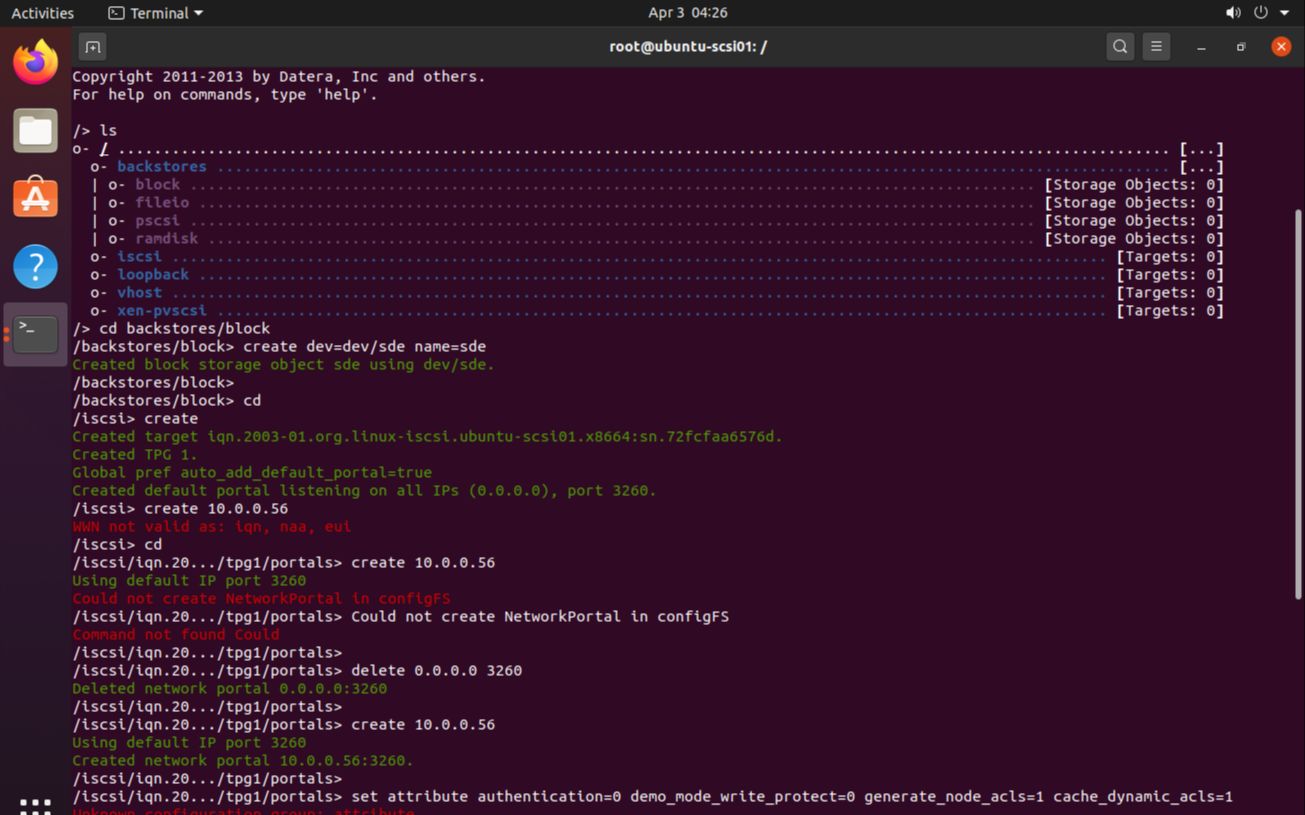Click 'Deleted network portal 0.0.0.0:3260' line
The image size is (1305, 815).
click(229, 689)
